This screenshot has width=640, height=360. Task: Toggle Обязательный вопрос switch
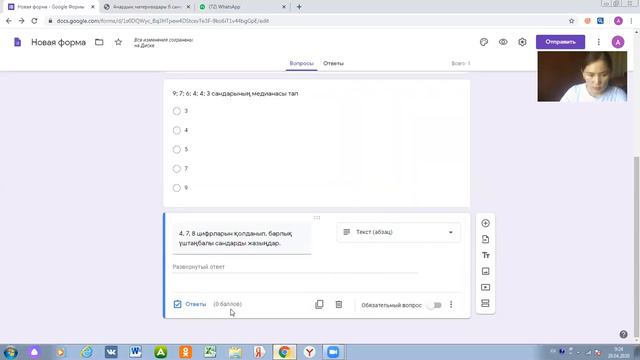click(435, 305)
